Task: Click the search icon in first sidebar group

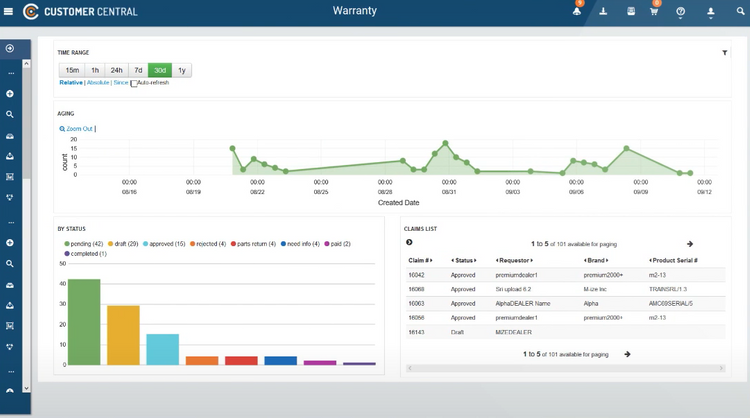Action: click(10, 114)
